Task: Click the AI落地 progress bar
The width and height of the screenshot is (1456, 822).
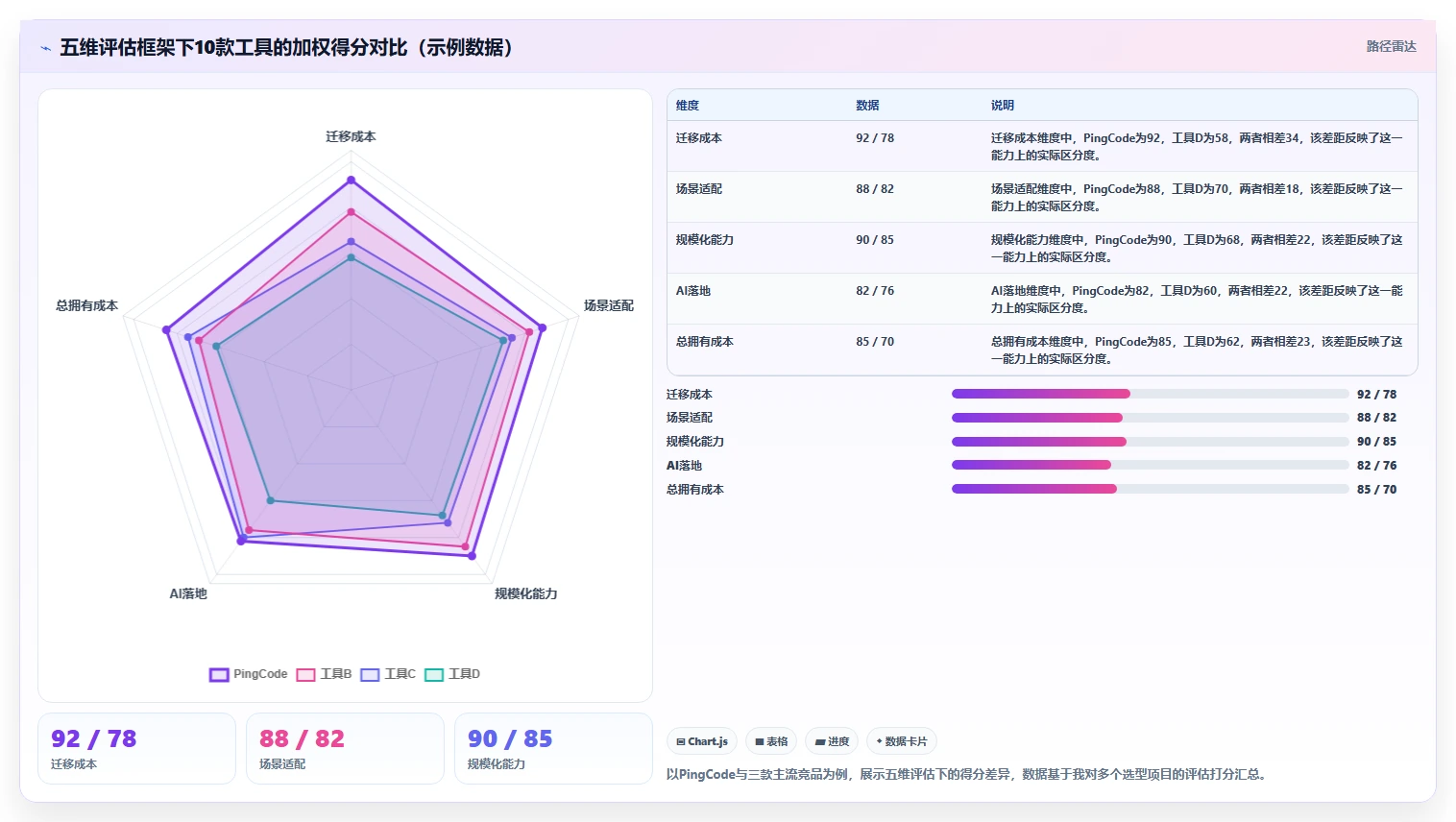Action: click(x=1150, y=465)
